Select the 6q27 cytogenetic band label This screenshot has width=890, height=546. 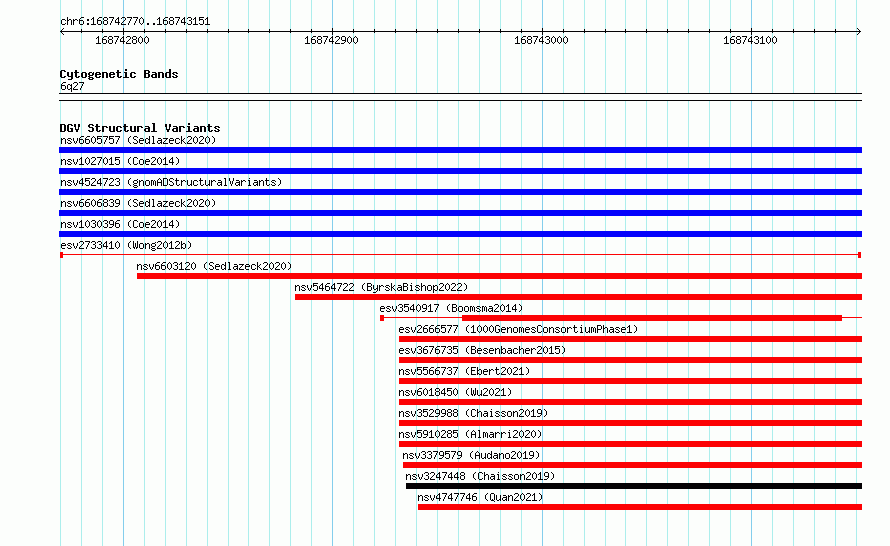pyautogui.click(x=72, y=86)
